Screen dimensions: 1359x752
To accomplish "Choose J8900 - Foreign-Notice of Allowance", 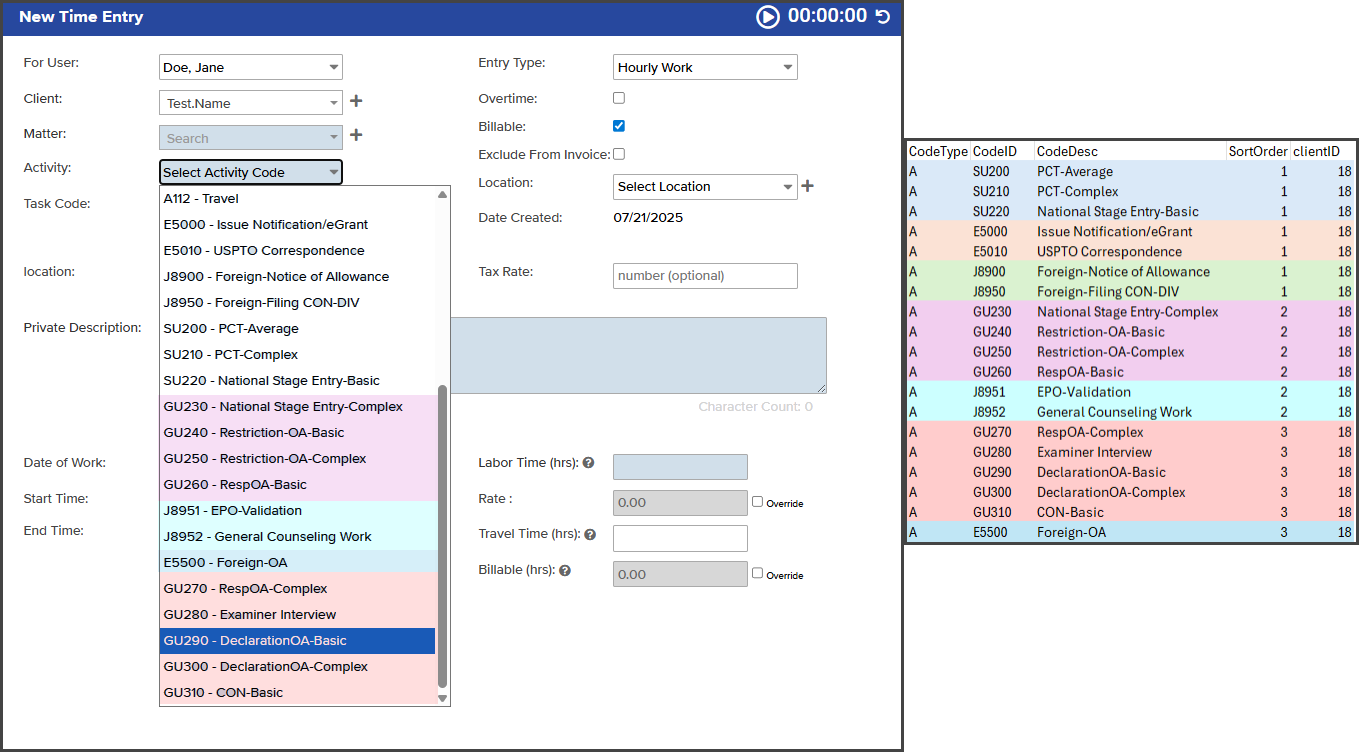I will tap(298, 277).
